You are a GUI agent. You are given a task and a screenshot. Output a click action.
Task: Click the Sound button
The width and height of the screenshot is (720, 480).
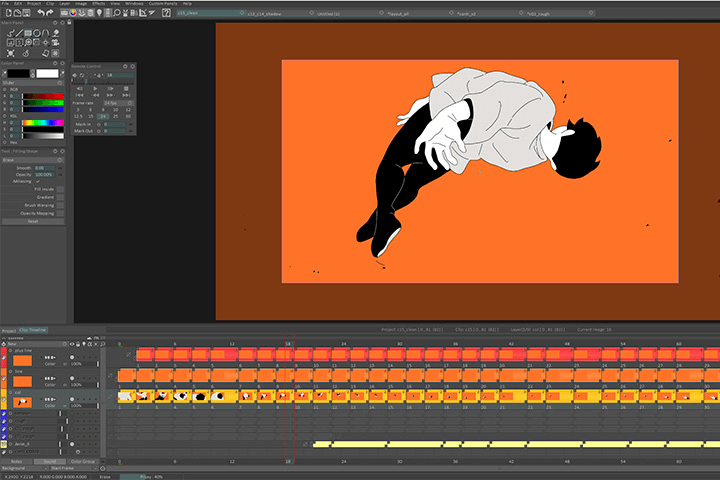tap(50, 461)
